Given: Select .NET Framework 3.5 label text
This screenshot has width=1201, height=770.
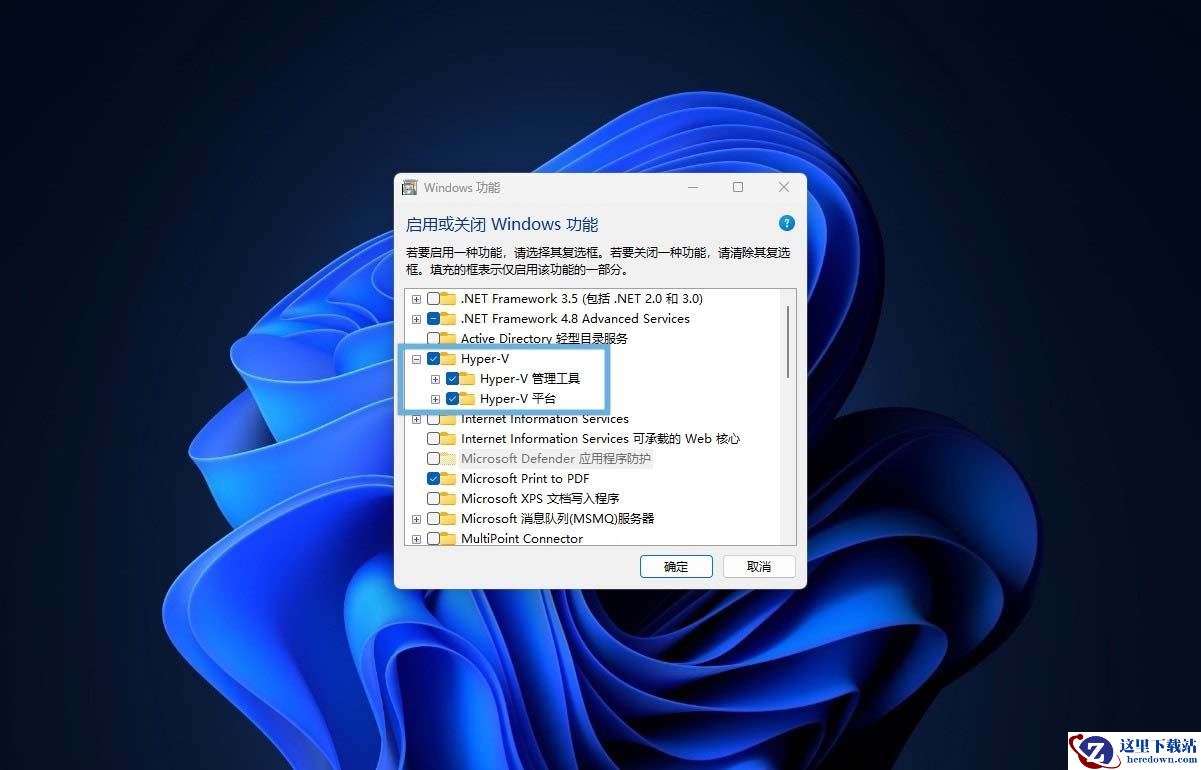Looking at the screenshot, I should [582, 298].
